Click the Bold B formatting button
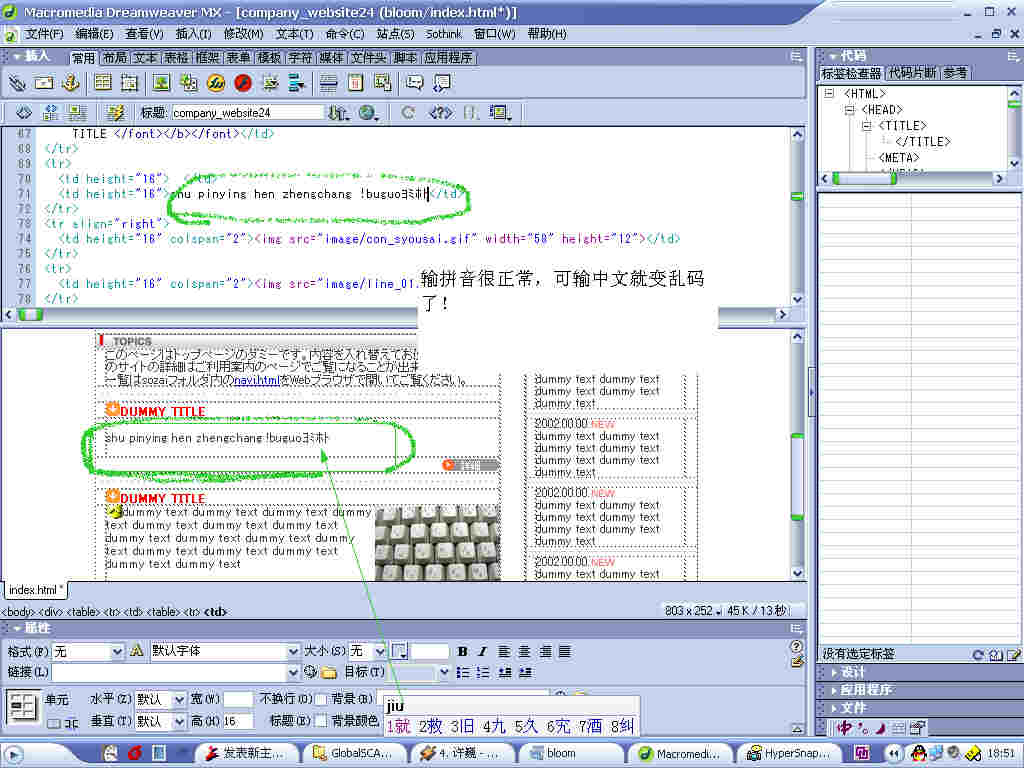 [x=462, y=651]
